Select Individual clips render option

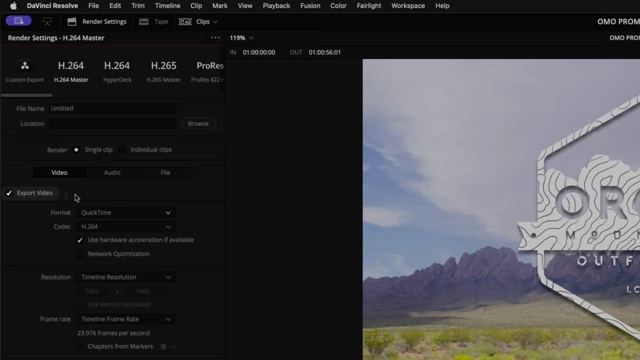coord(122,150)
